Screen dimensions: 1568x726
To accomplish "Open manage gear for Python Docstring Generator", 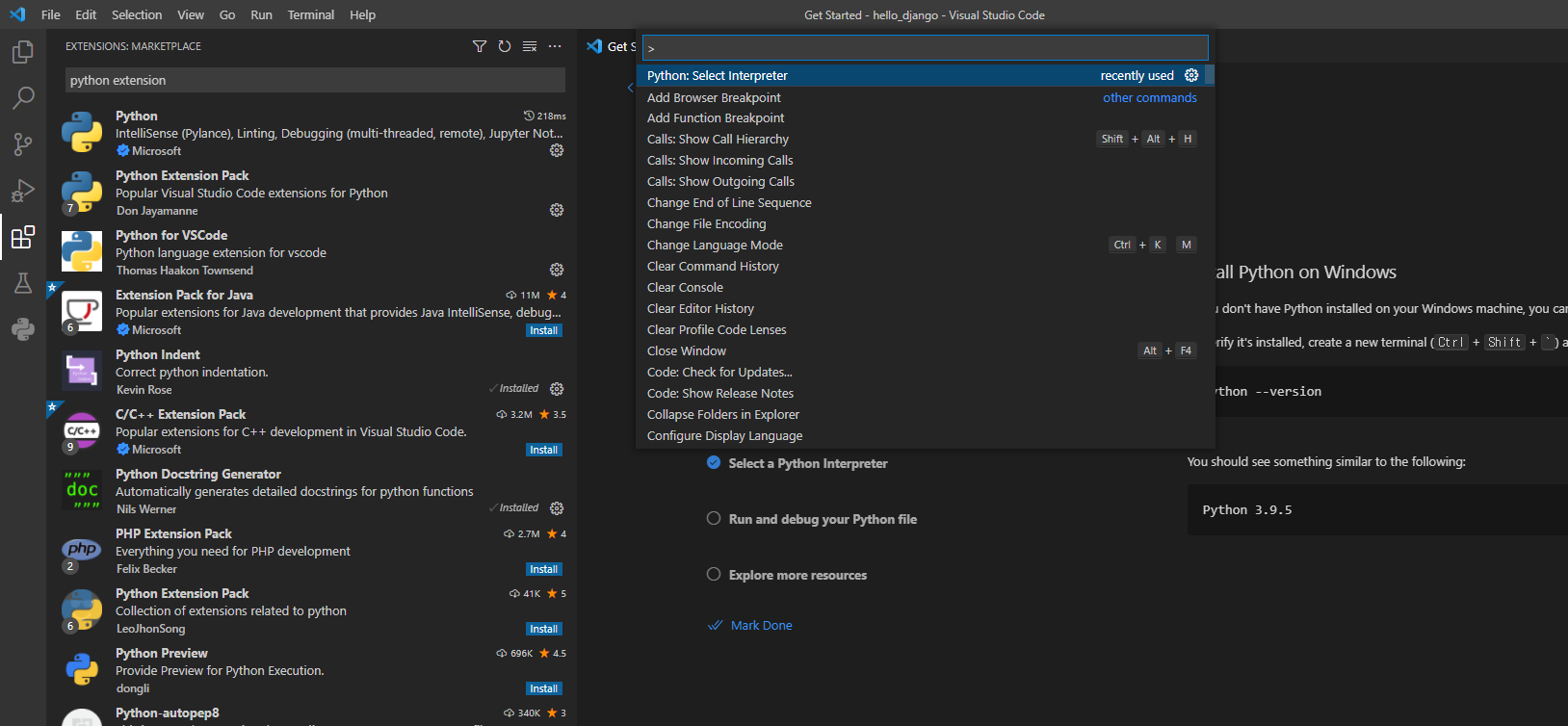I will 557,508.
